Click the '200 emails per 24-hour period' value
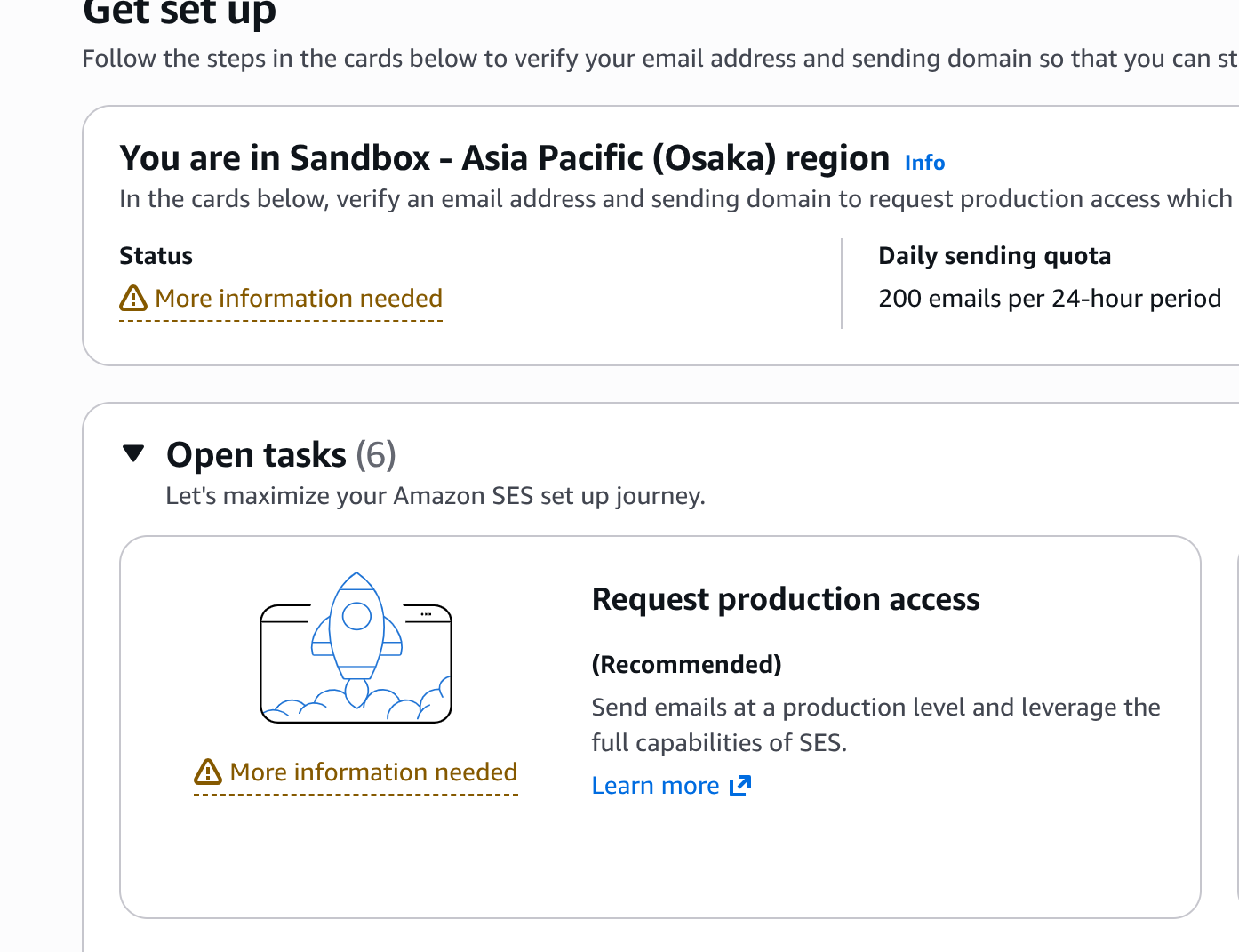The width and height of the screenshot is (1239, 952). [x=1049, y=299]
